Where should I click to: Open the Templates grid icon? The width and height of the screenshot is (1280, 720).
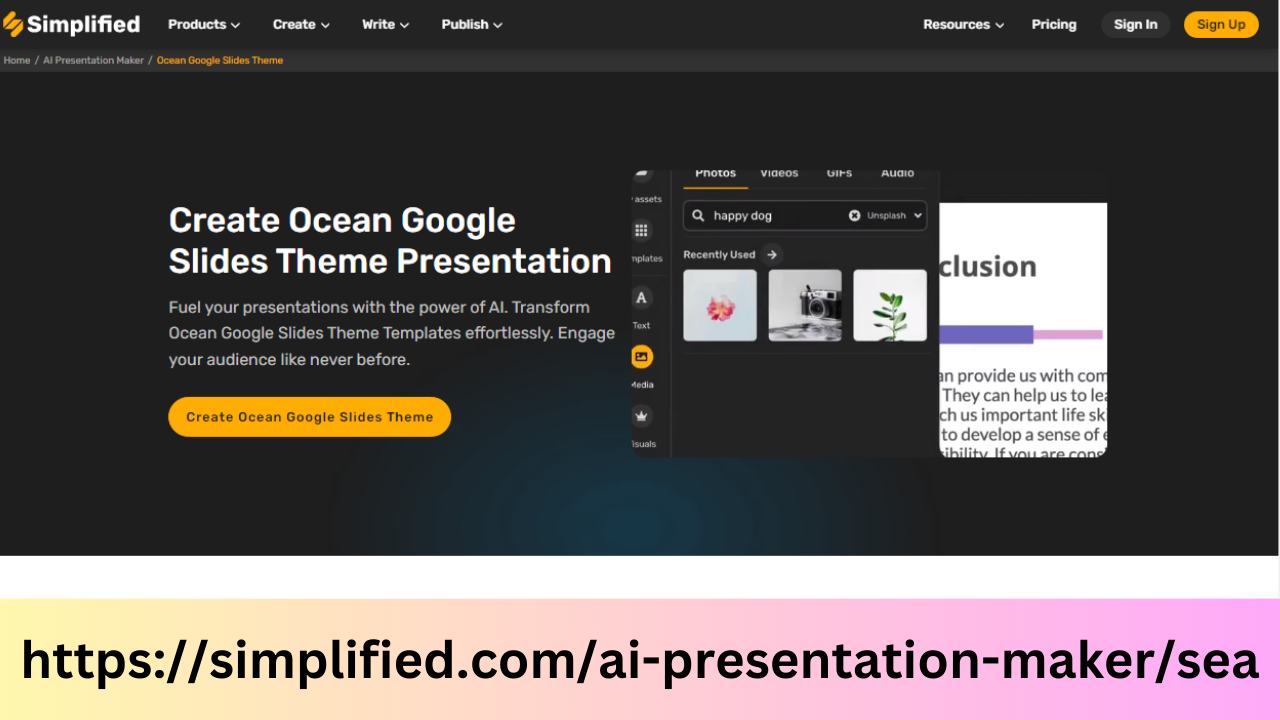pos(641,230)
